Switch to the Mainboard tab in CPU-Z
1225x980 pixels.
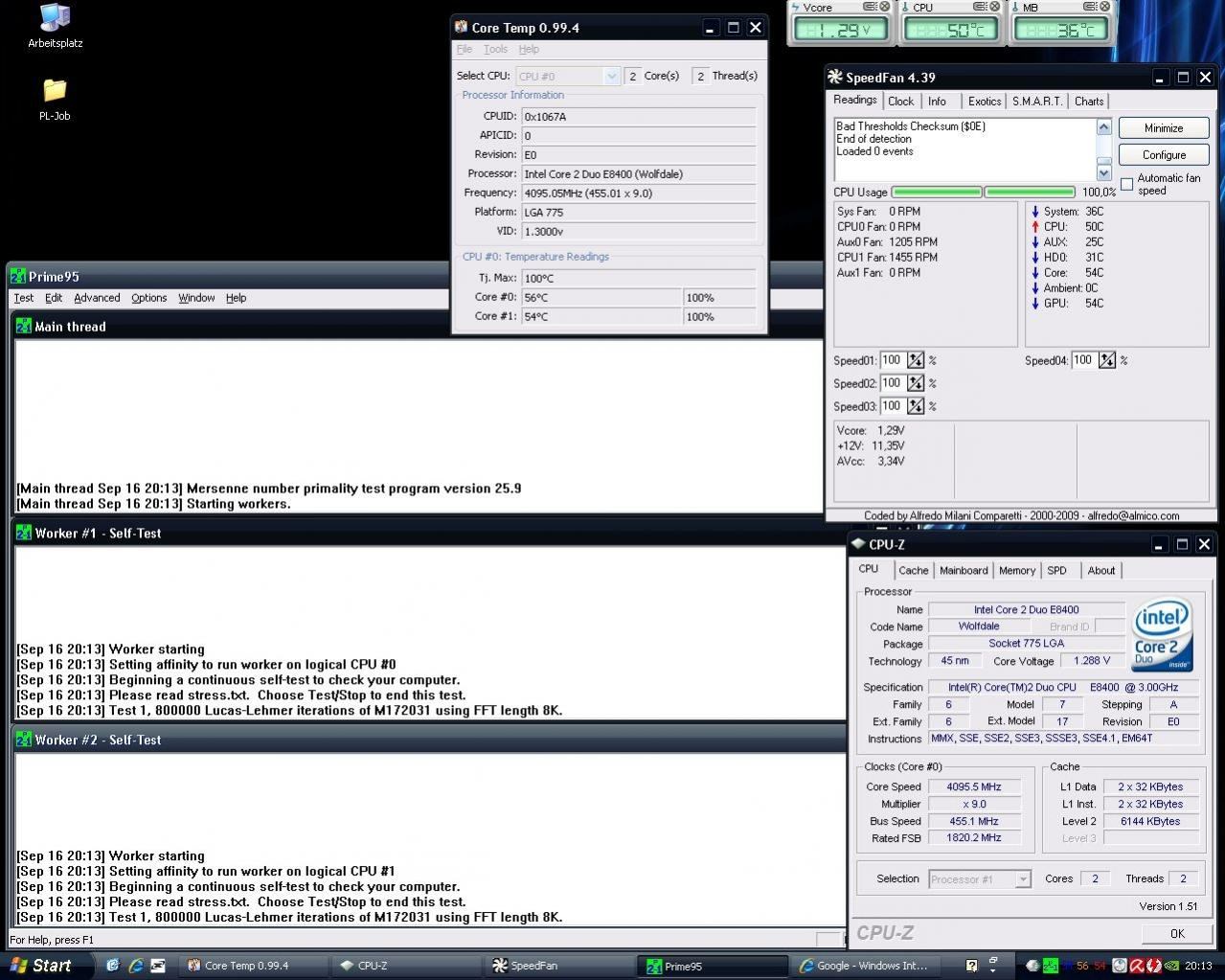[964, 570]
